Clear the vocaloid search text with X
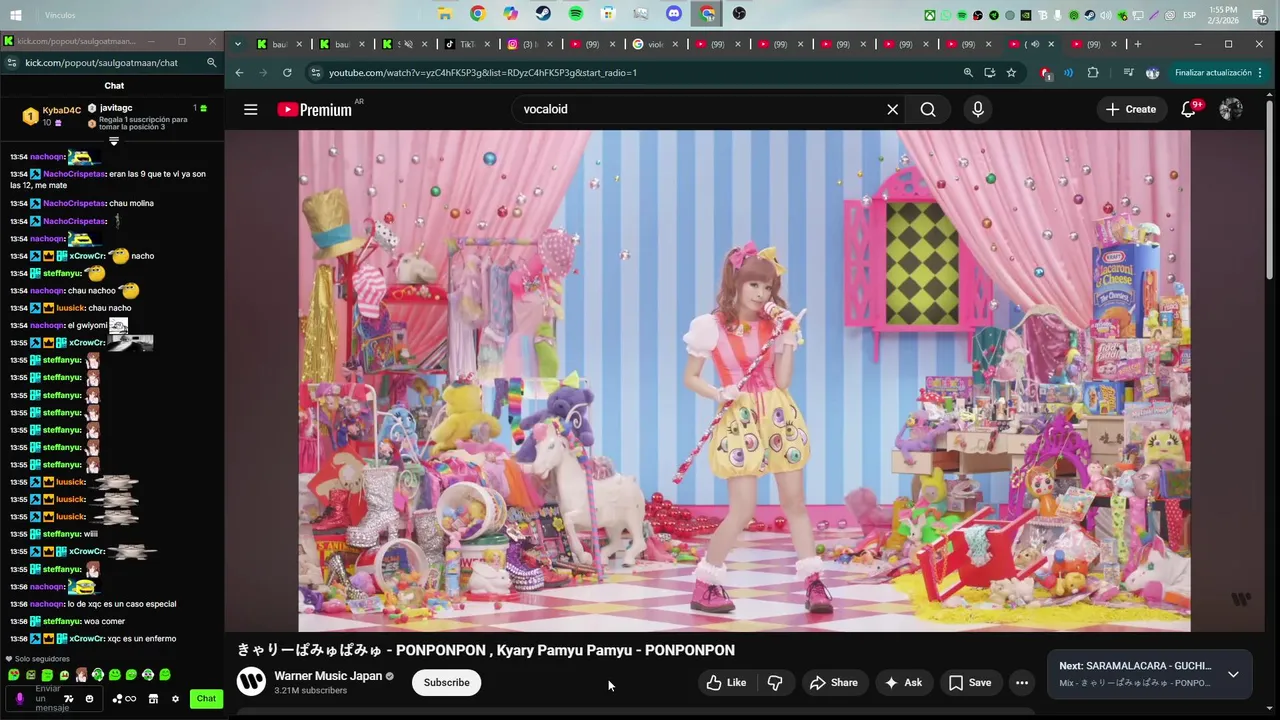Image resolution: width=1280 pixels, height=720 pixels. 893,110
